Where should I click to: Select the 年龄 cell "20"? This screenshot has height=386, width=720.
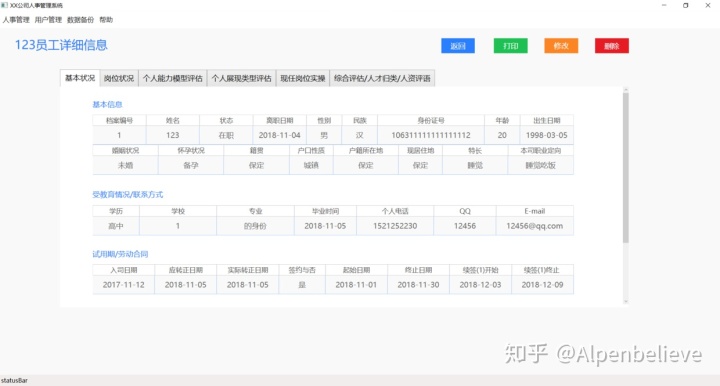502,135
